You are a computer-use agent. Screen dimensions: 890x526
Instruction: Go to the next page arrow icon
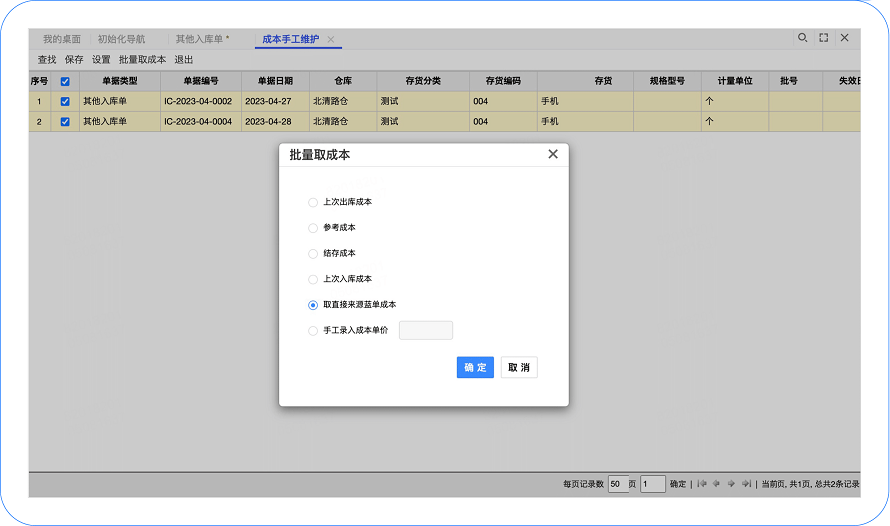point(731,484)
